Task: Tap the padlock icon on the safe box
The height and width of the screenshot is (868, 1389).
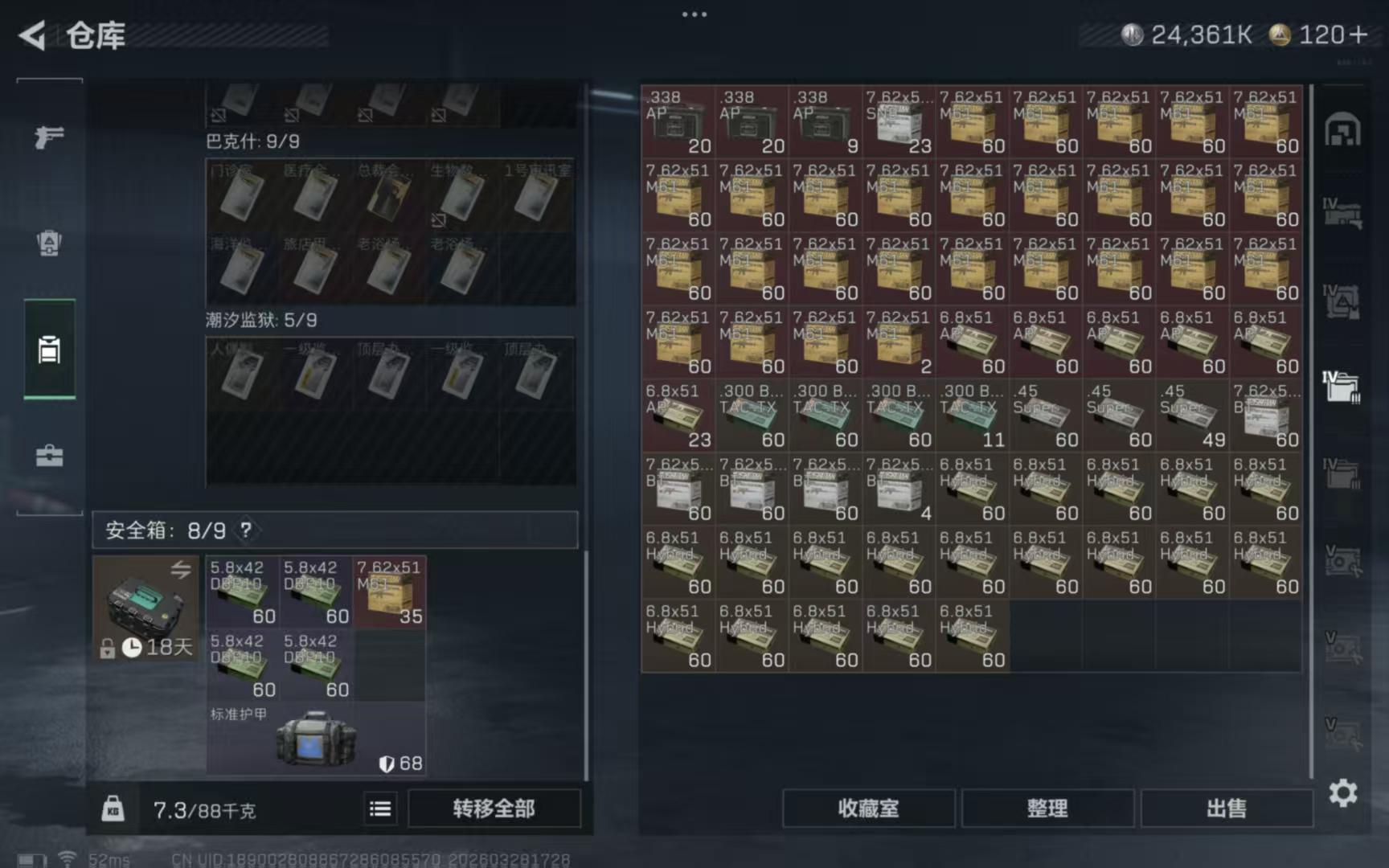Action: coord(107,648)
